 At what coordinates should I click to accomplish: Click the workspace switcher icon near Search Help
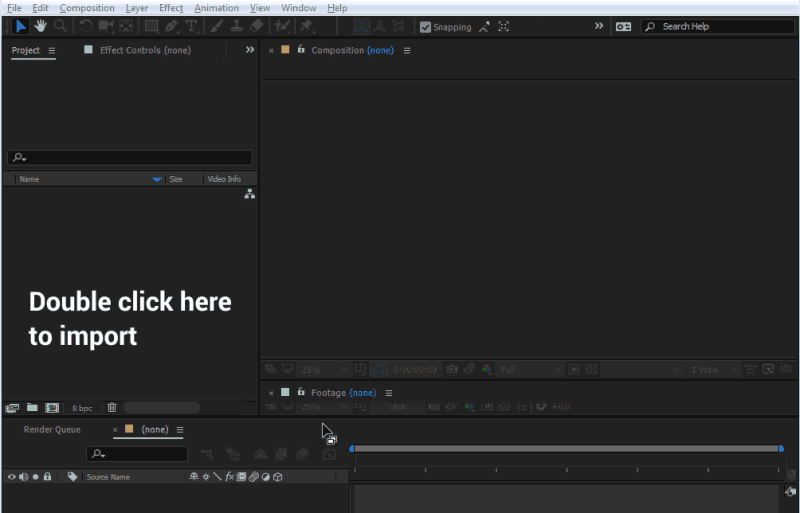coord(623,27)
